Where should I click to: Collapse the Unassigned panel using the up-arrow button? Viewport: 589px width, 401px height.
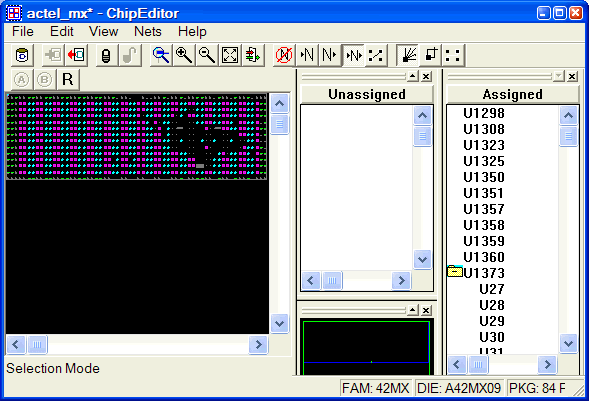pyautogui.click(x=413, y=77)
